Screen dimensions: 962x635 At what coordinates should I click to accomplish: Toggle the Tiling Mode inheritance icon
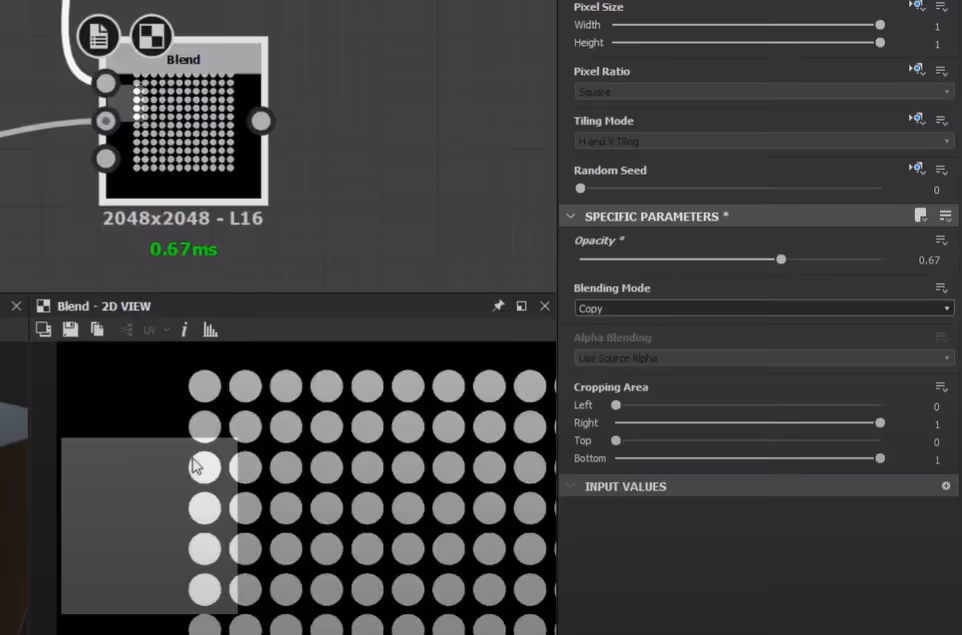click(917, 119)
